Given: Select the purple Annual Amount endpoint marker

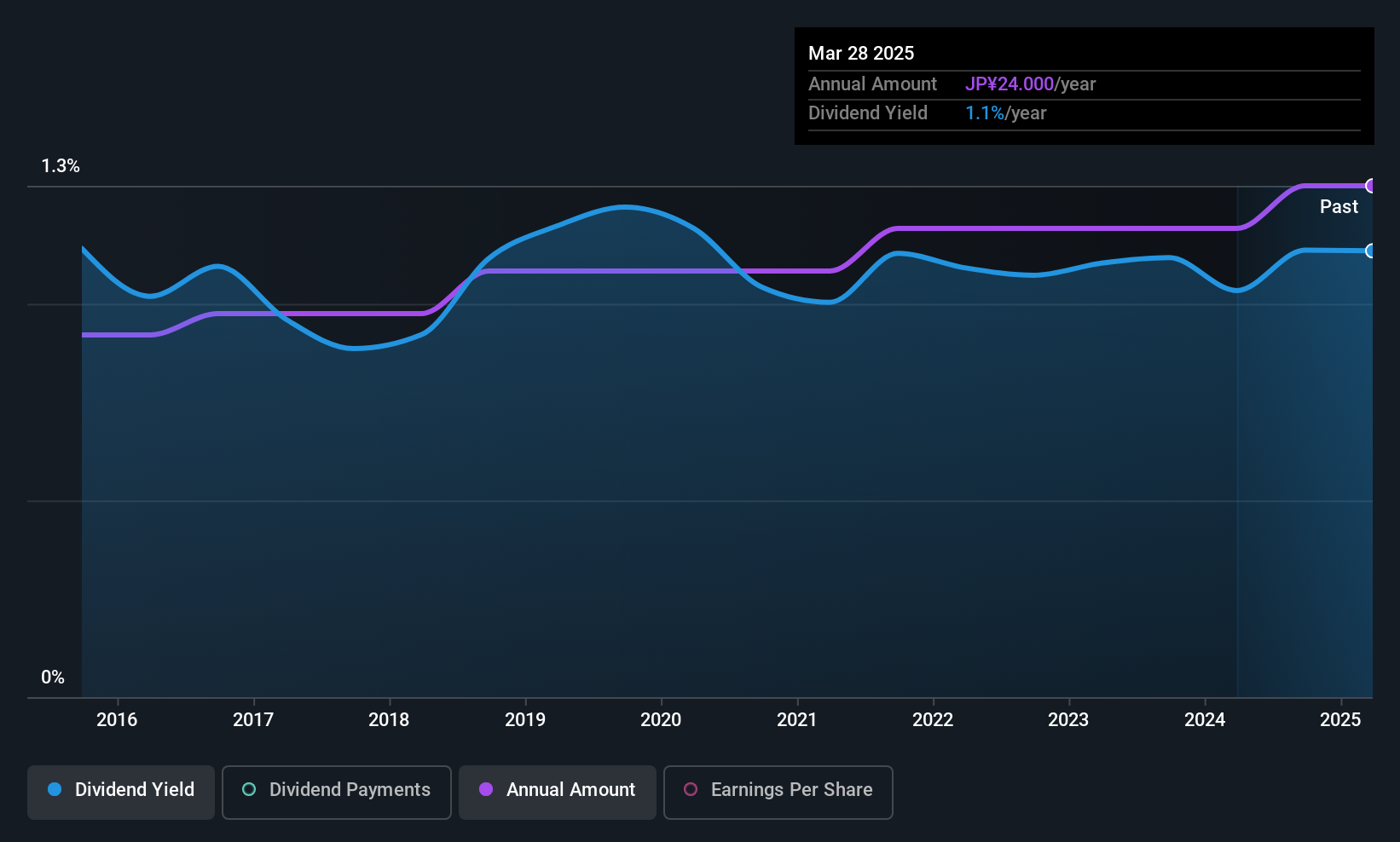Looking at the screenshot, I should (x=1371, y=186).
